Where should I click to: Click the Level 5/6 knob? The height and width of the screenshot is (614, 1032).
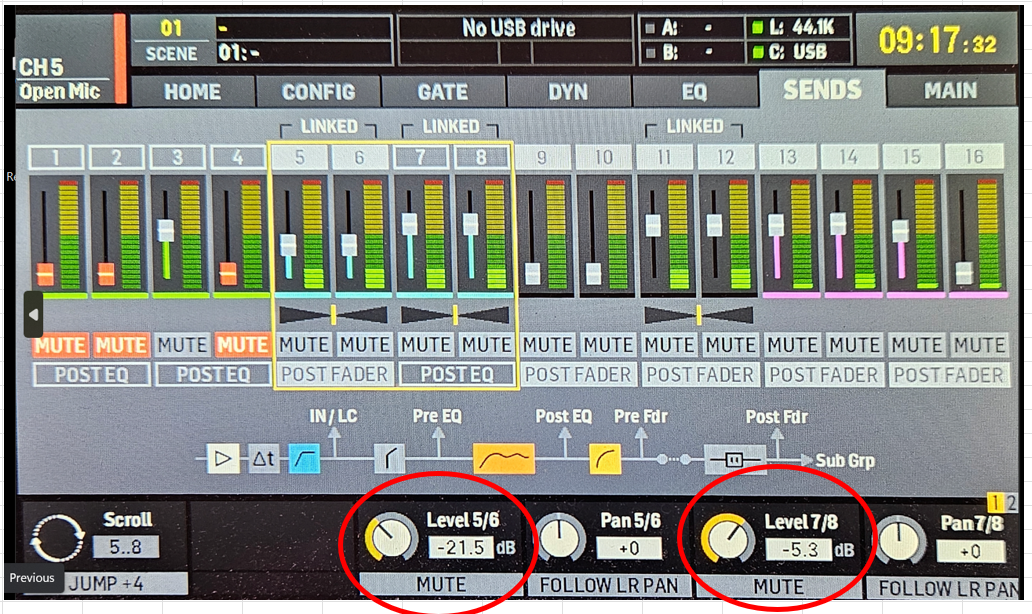(391, 538)
